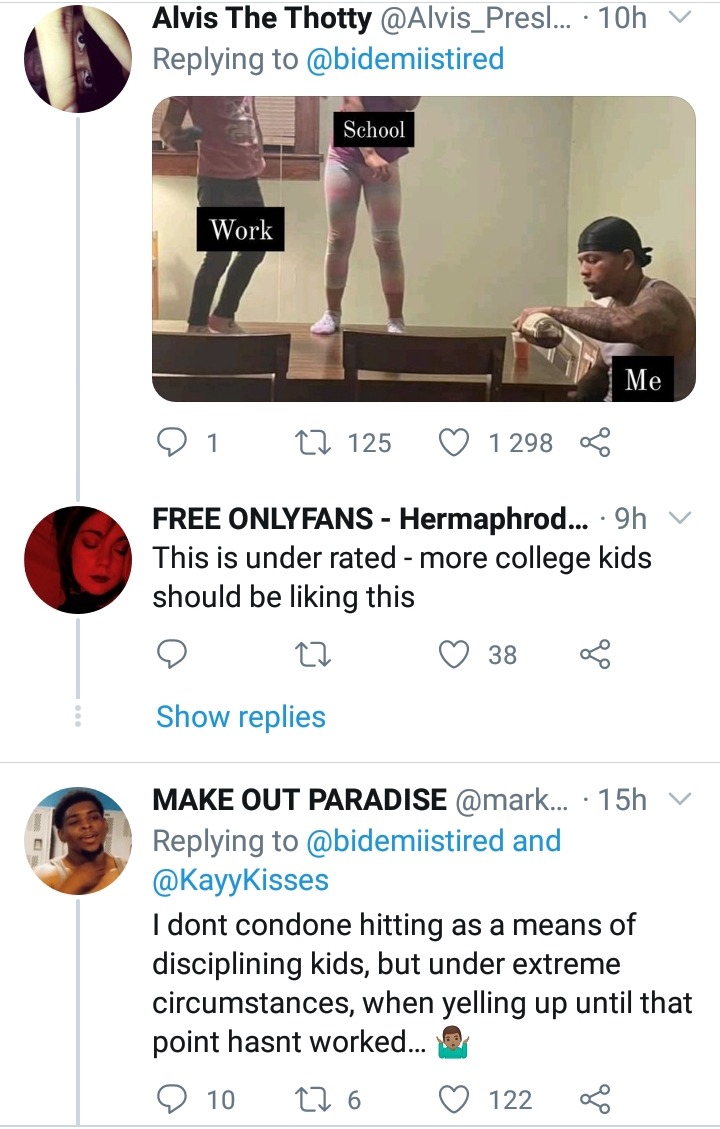Open the Work School Me meme image
This screenshot has height=1129, width=720.
click(x=423, y=248)
